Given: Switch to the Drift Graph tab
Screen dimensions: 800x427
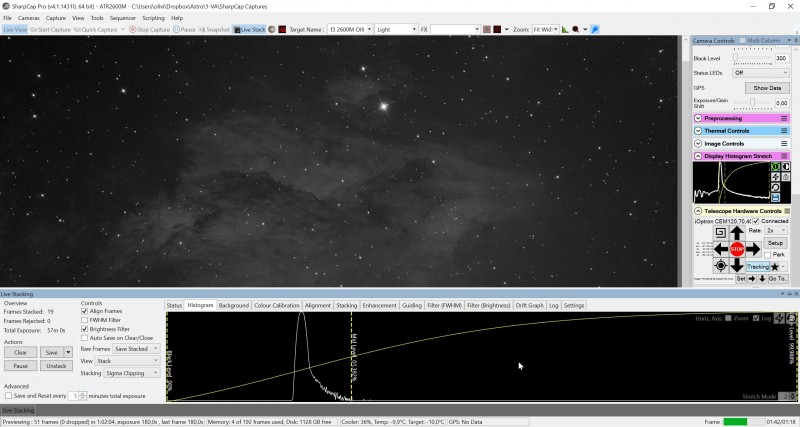Looking at the screenshot, I should click(530, 306).
